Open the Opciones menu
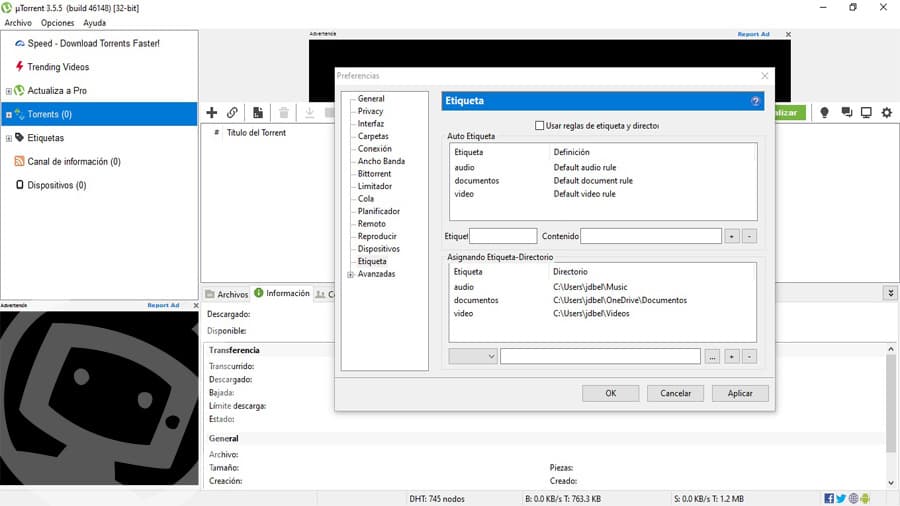Viewport: 900px width, 506px height. 57,23
